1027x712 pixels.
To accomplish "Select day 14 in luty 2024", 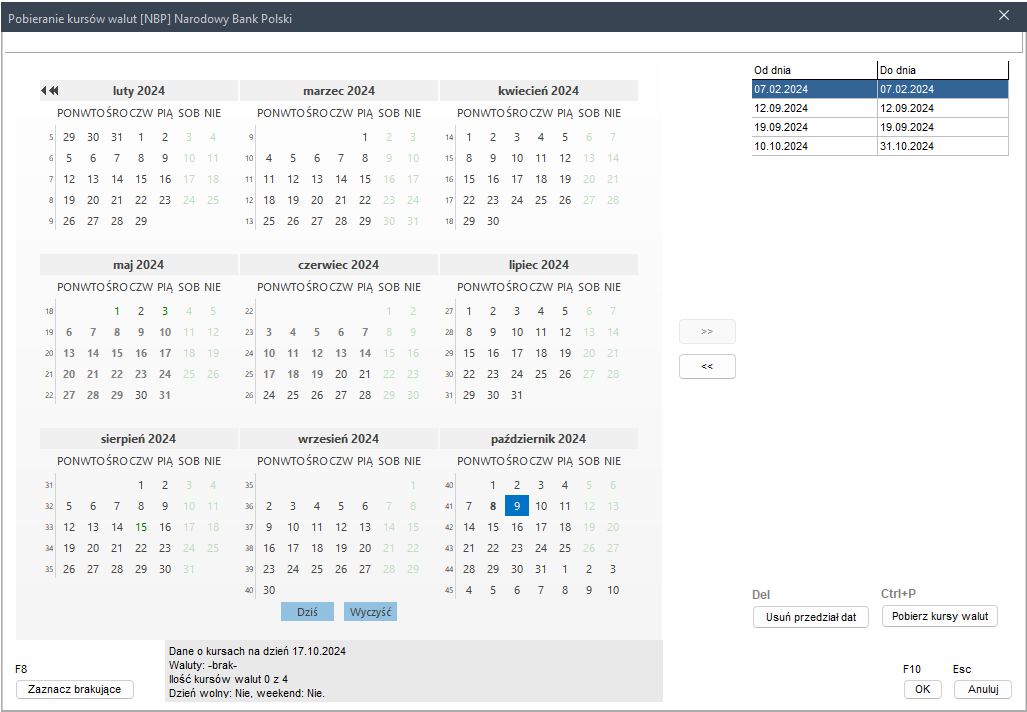I will (x=117, y=179).
